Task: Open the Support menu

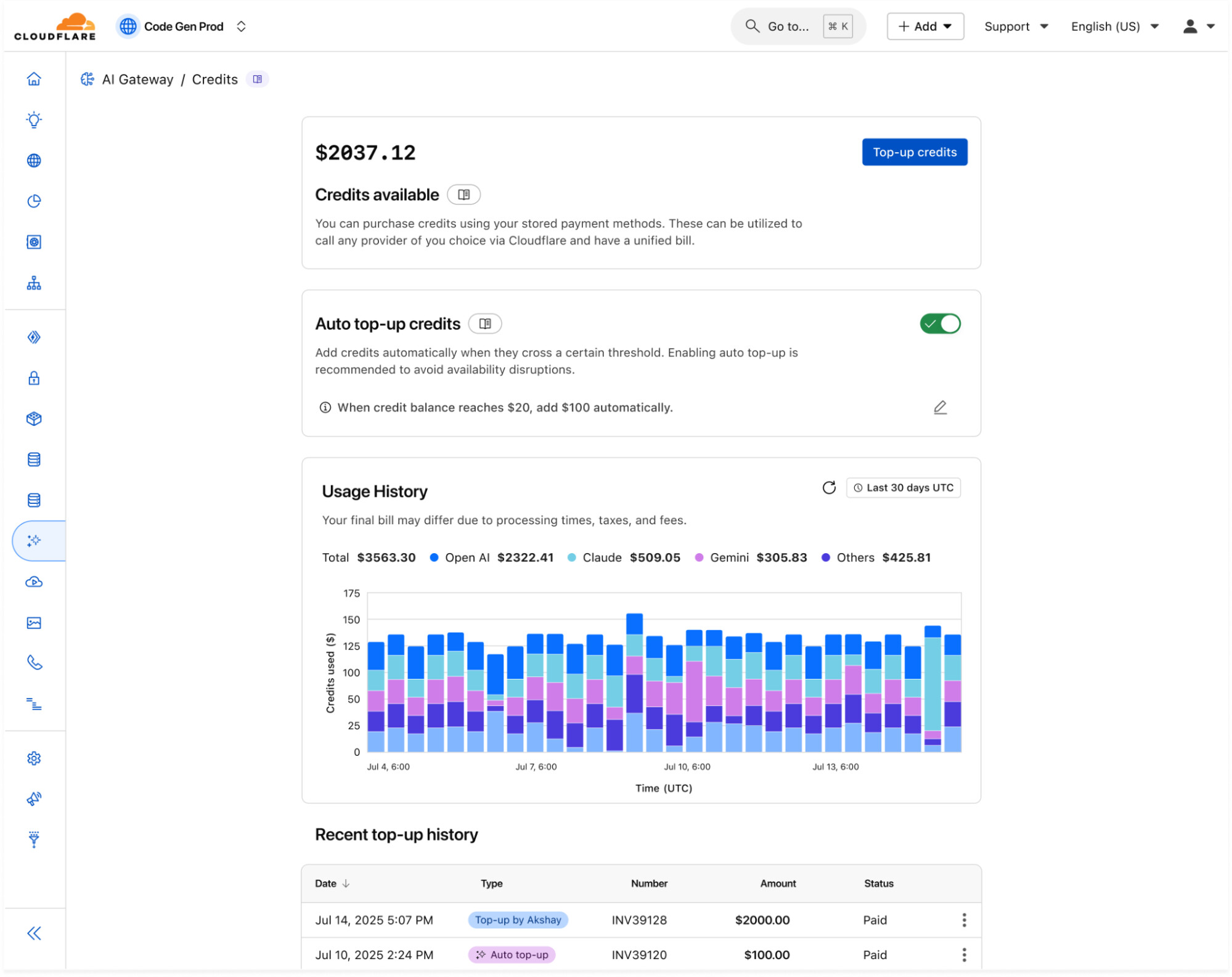Action: [1016, 26]
